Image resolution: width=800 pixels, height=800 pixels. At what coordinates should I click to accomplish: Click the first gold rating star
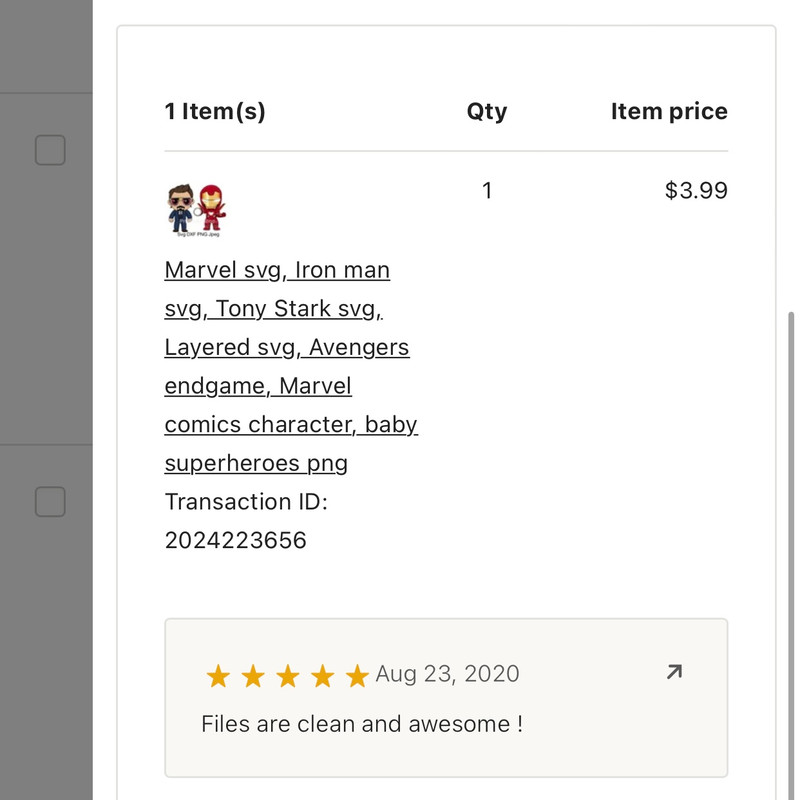(x=218, y=677)
